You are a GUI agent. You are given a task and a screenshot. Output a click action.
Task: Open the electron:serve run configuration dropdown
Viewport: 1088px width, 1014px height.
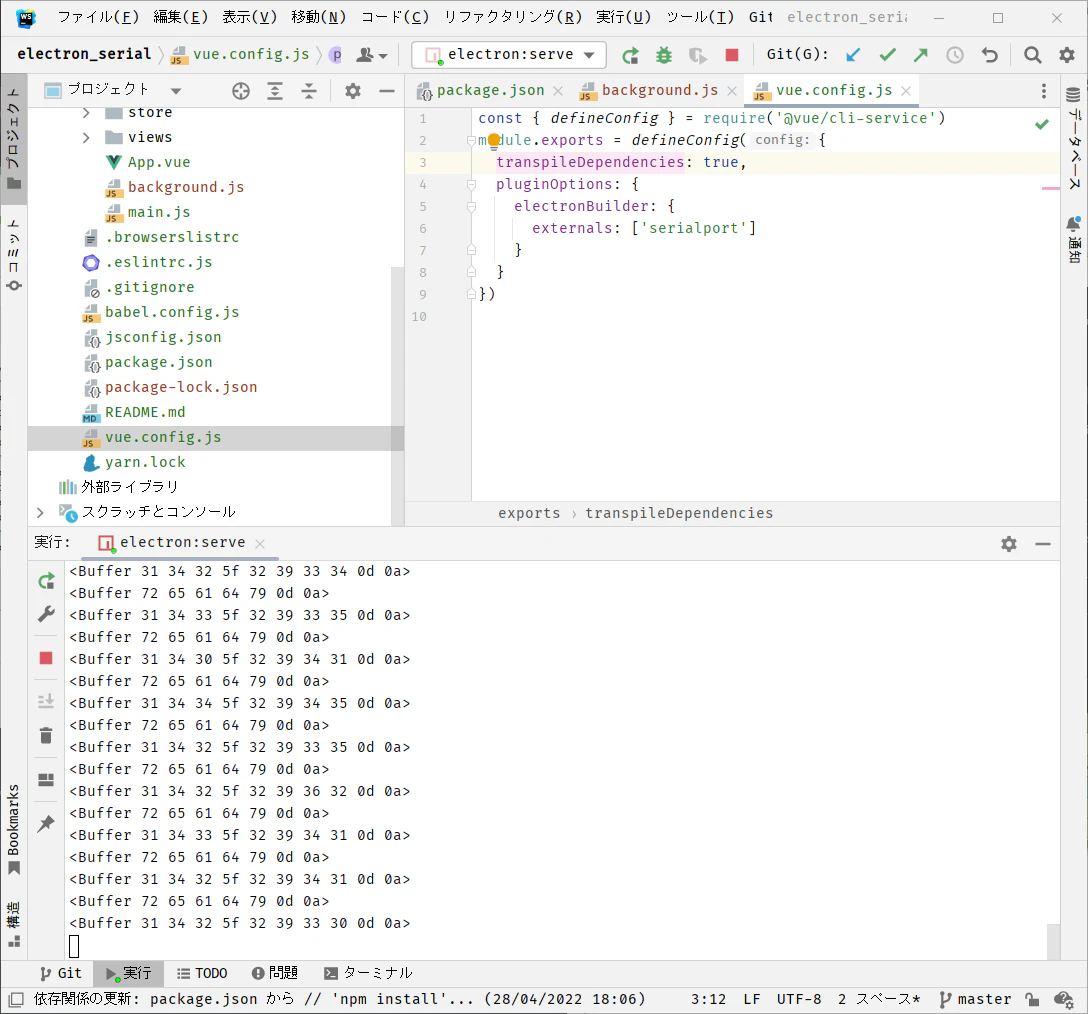509,55
